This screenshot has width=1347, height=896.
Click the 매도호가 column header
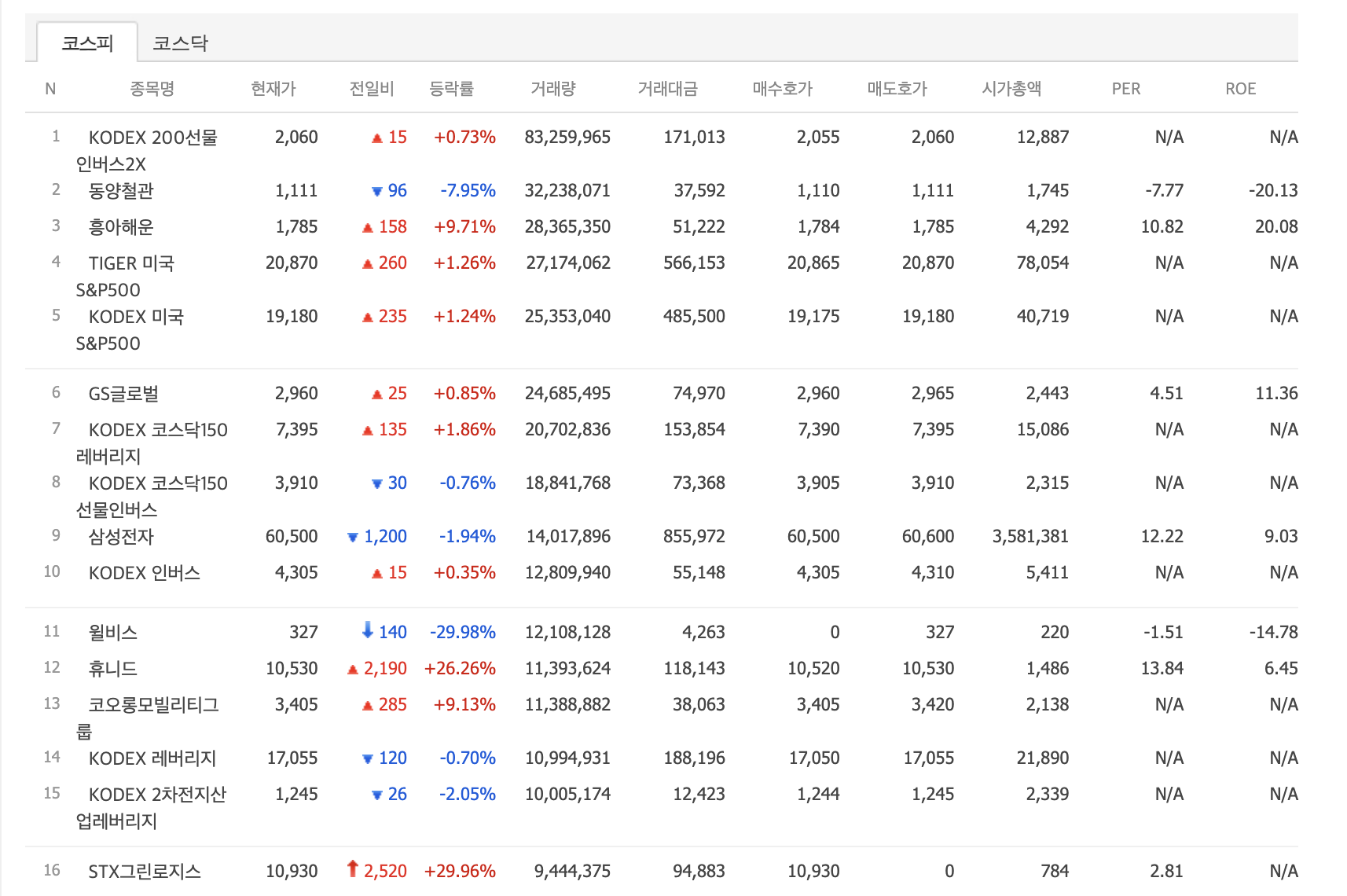(897, 88)
